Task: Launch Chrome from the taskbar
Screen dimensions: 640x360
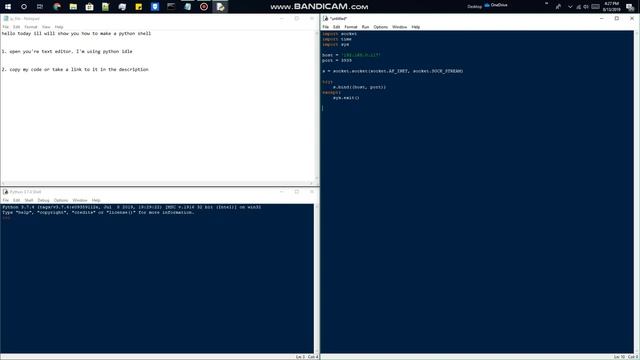Action: coord(57,7)
